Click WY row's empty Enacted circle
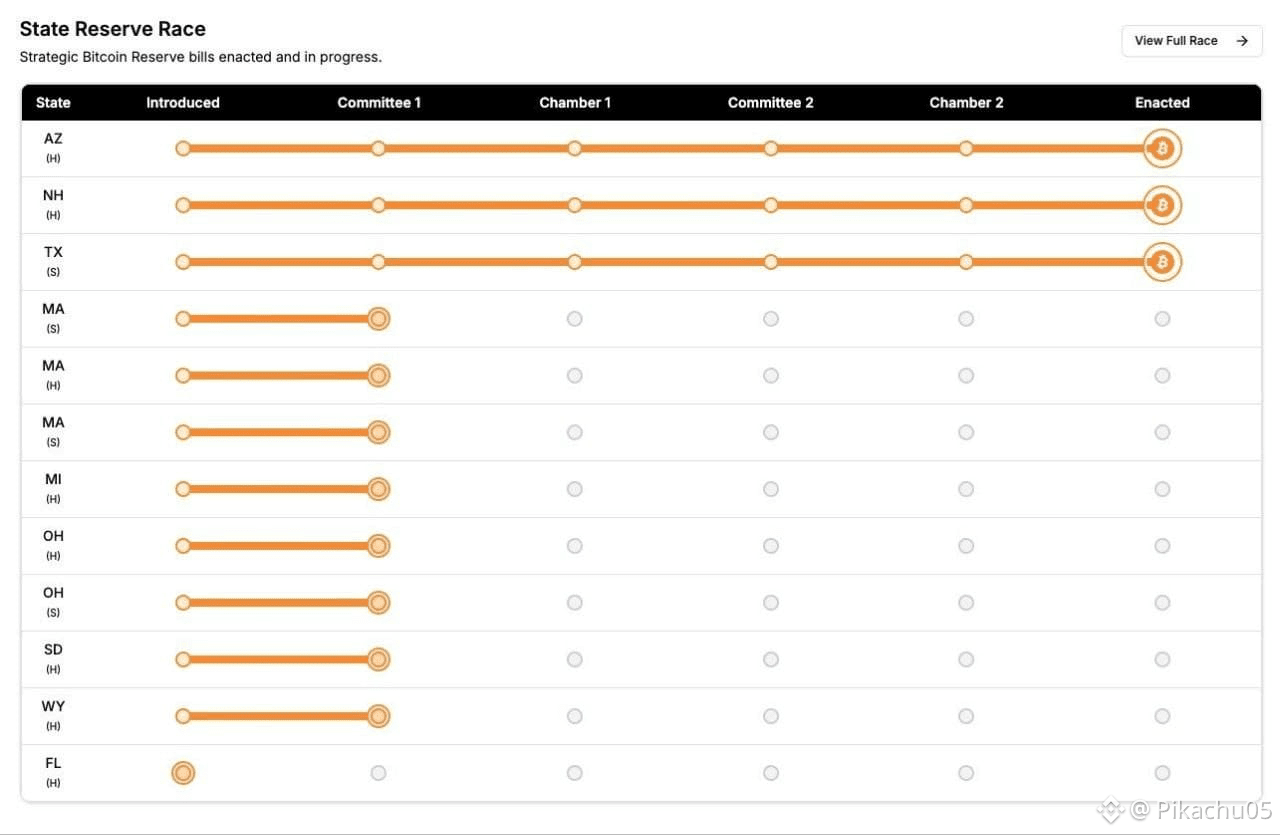 point(1162,716)
